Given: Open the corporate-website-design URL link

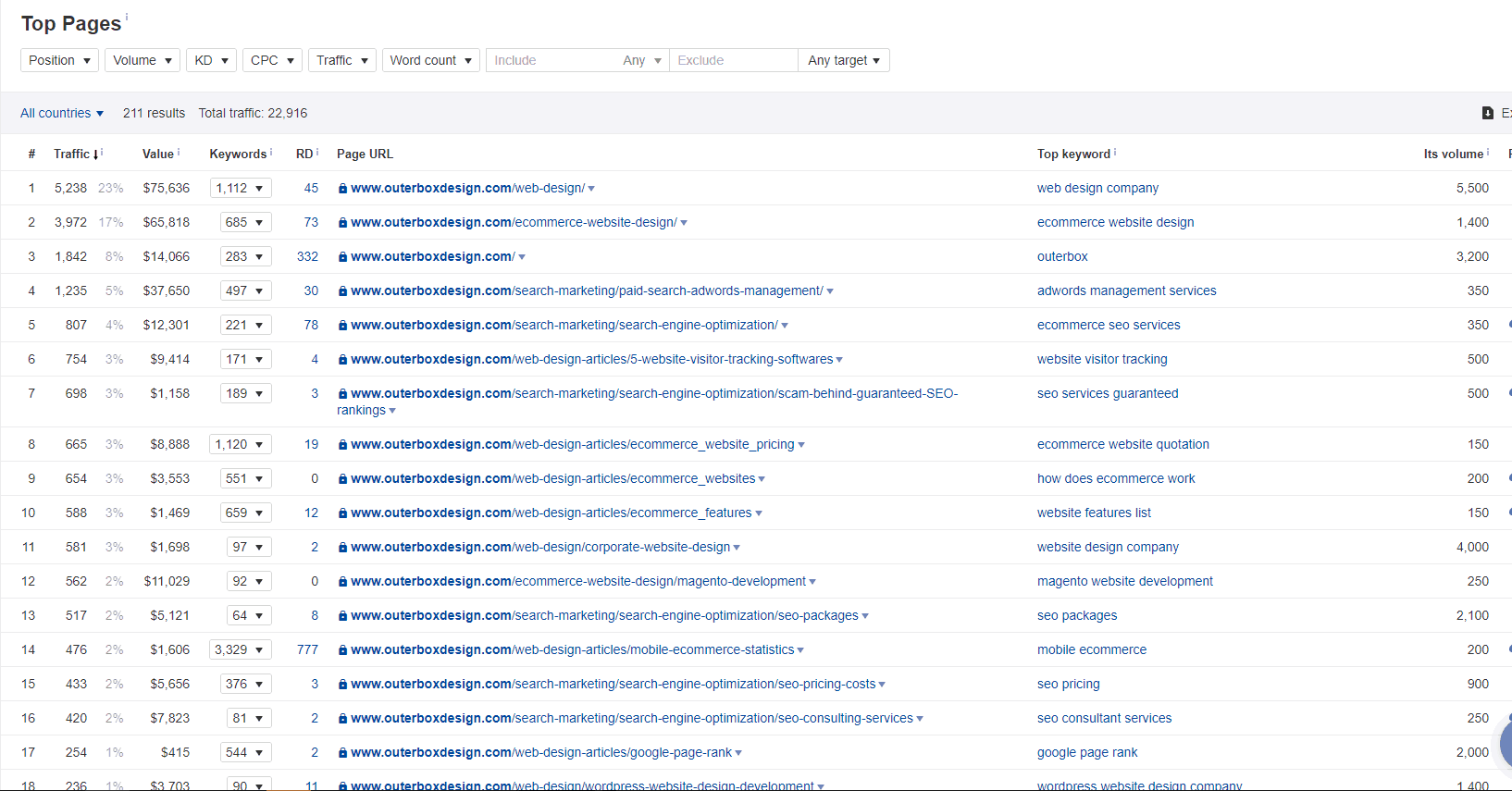Looking at the screenshot, I should 540,547.
